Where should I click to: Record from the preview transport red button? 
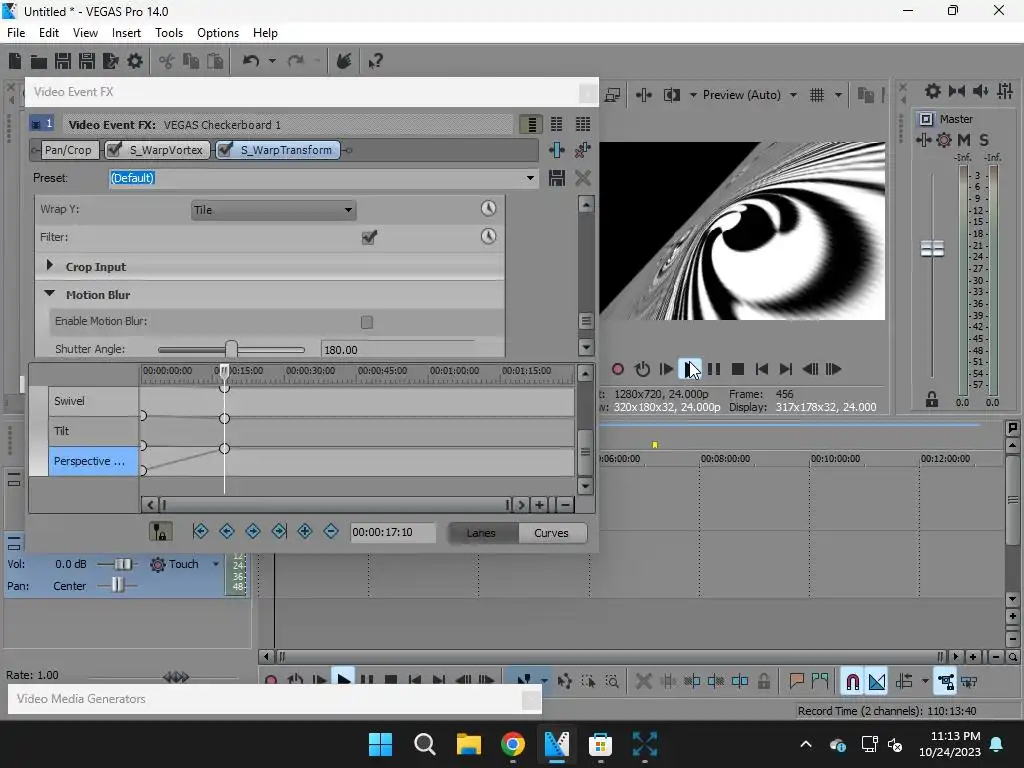point(618,369)
